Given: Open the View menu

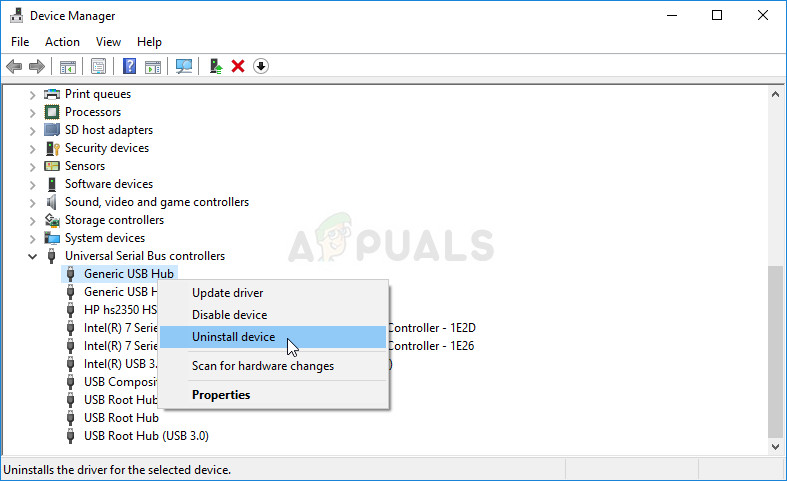Looking at the screenshot, I should 108,42.
